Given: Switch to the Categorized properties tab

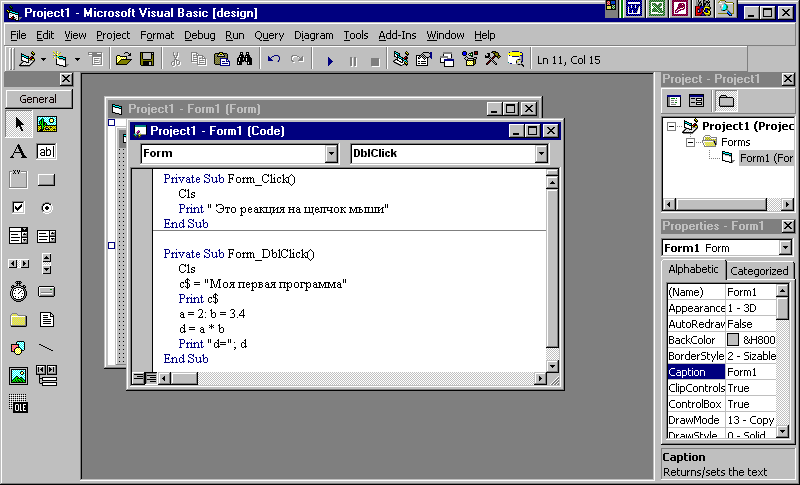Looking at the screenshot, I should pyautogui.click(x=759, y=271).
